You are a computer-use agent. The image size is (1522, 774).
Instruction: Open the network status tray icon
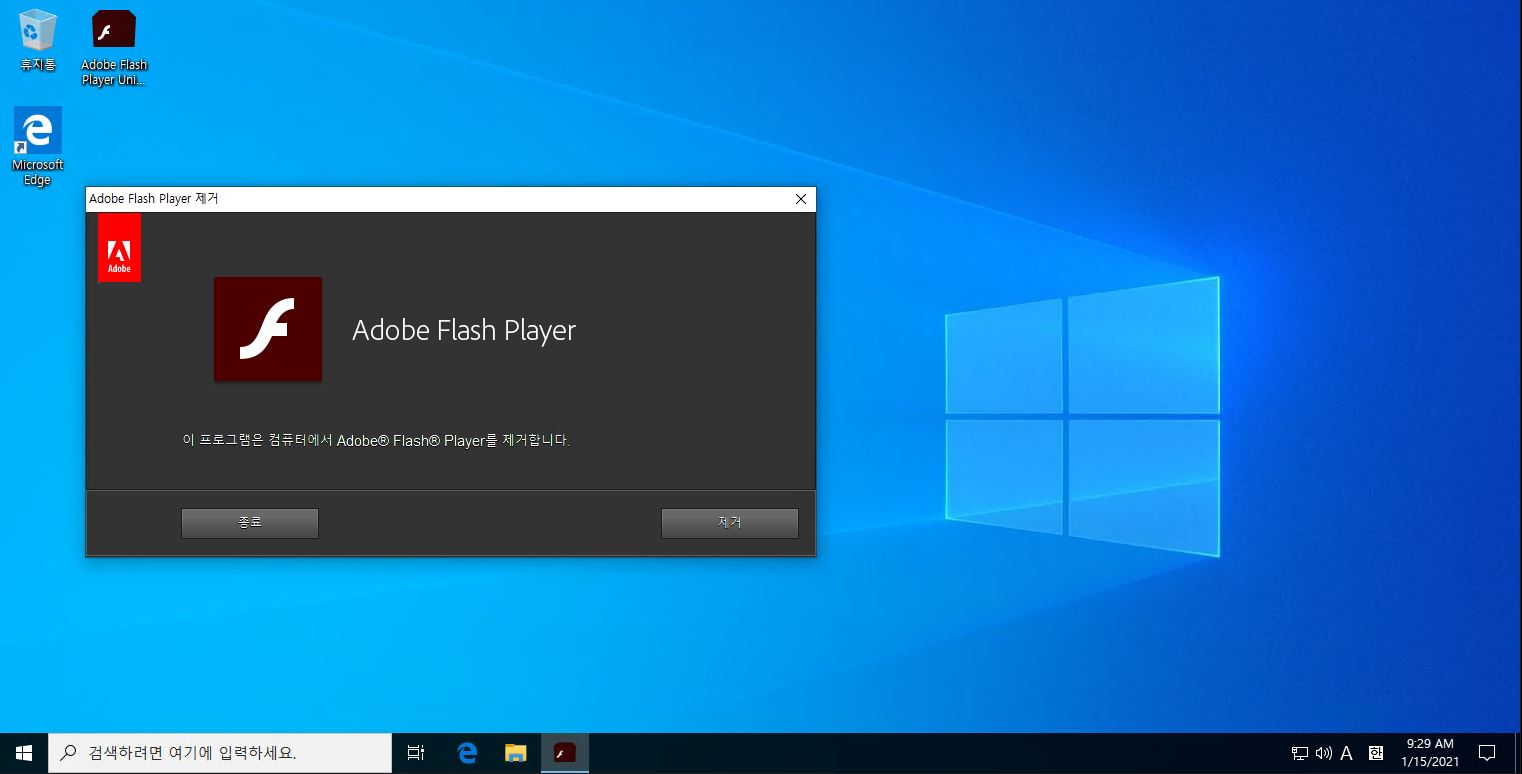click(x=1299, y=753)
